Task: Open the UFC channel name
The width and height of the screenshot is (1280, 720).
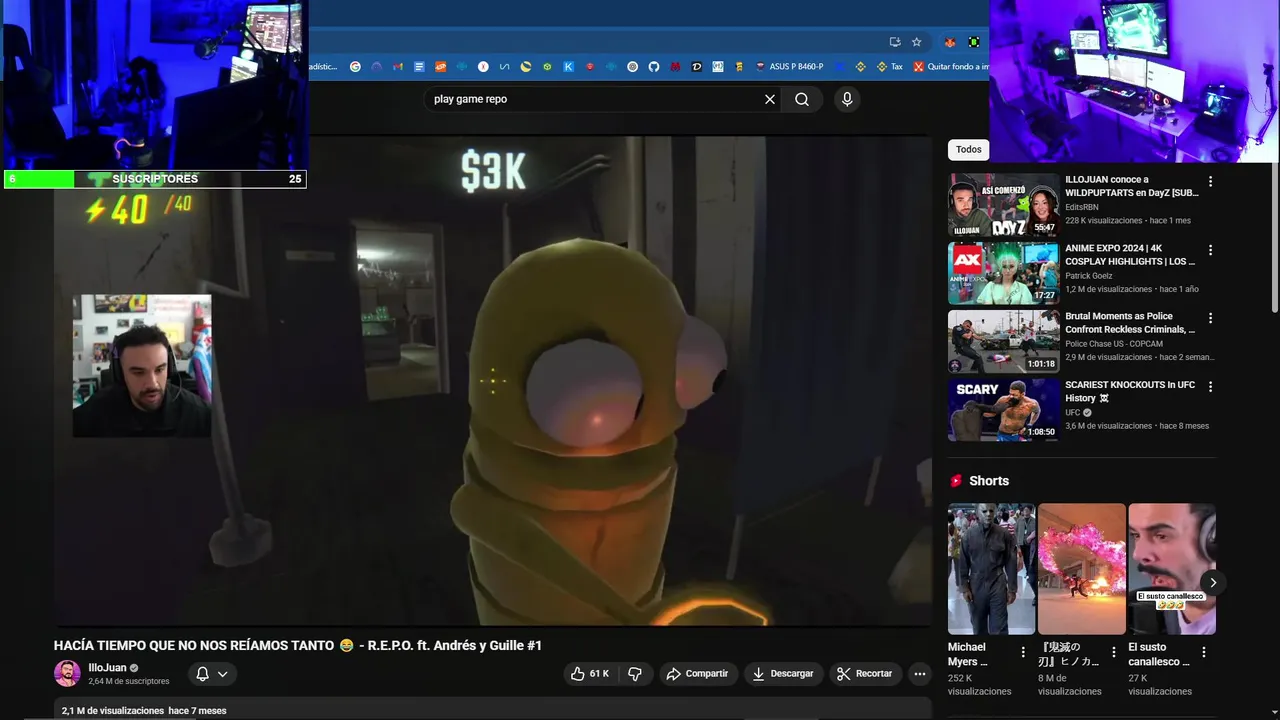Action: [1072, 412]
